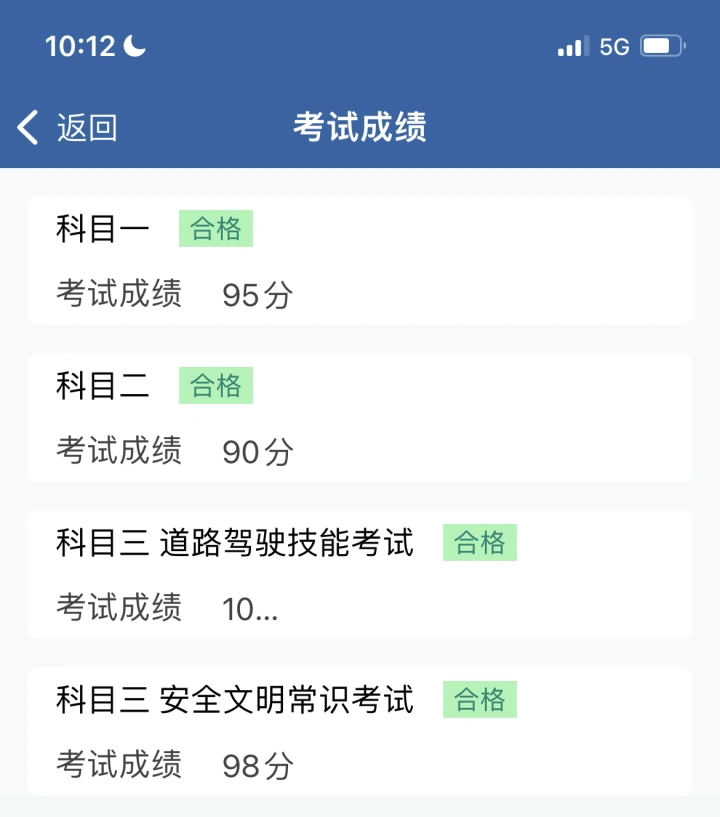Tap the 98分 score value
The height and width of the screenshot is (817, 720).
258,765
